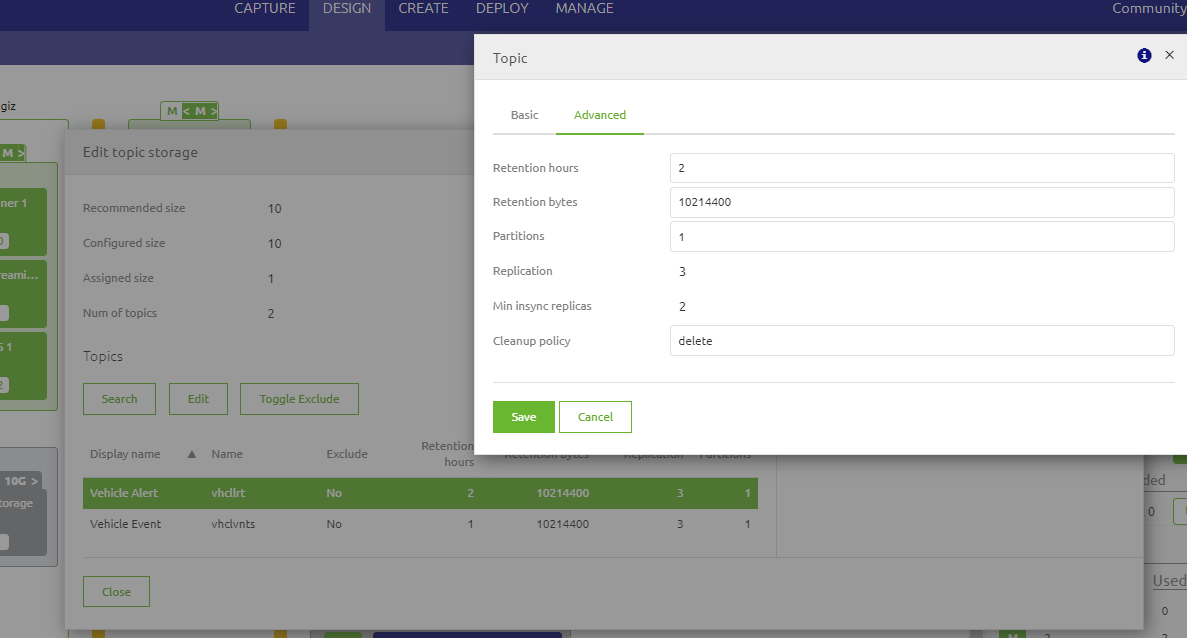The width and height of the screenshot is (1187, 638).
Task: Select the Advanced tab
Action: (599, 115)
